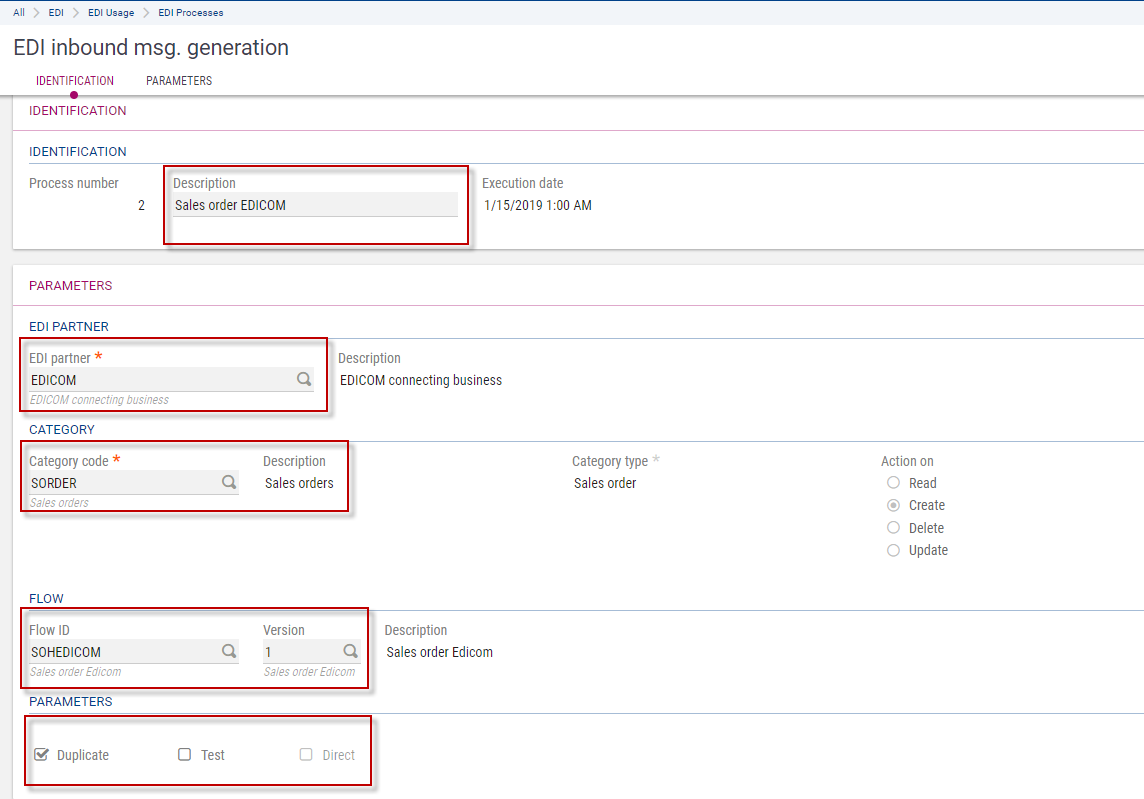This screenshot has height=799, width=1144.
Task: Select the Delete radio button
Action: point(894,528)
